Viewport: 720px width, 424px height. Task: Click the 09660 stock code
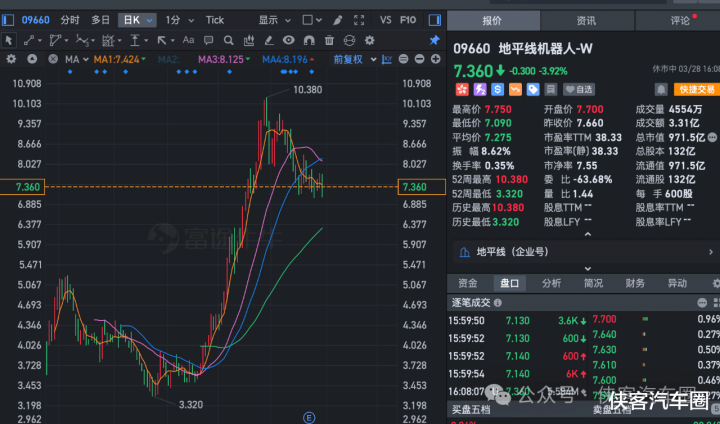[x=35, y=20]
